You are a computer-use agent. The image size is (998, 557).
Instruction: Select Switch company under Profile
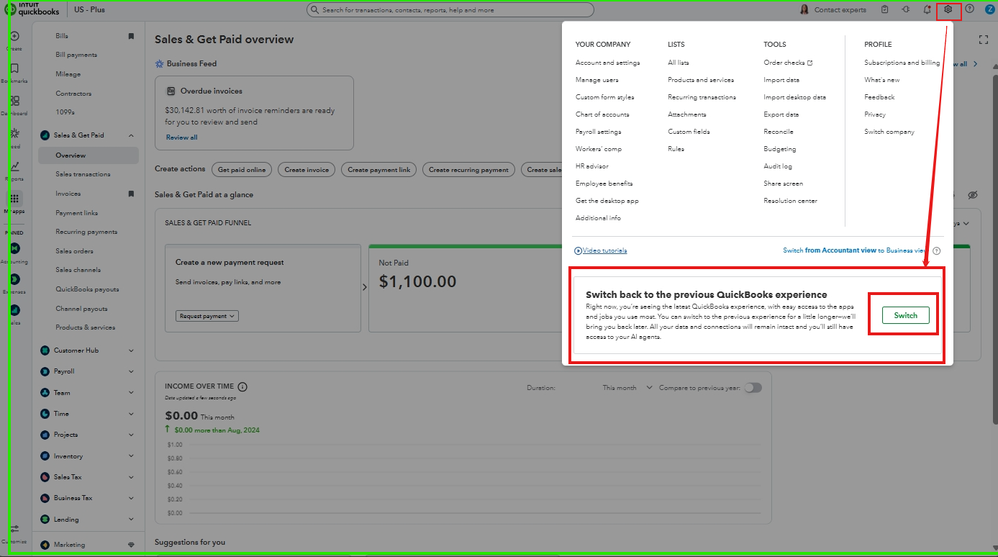point(889,132)
